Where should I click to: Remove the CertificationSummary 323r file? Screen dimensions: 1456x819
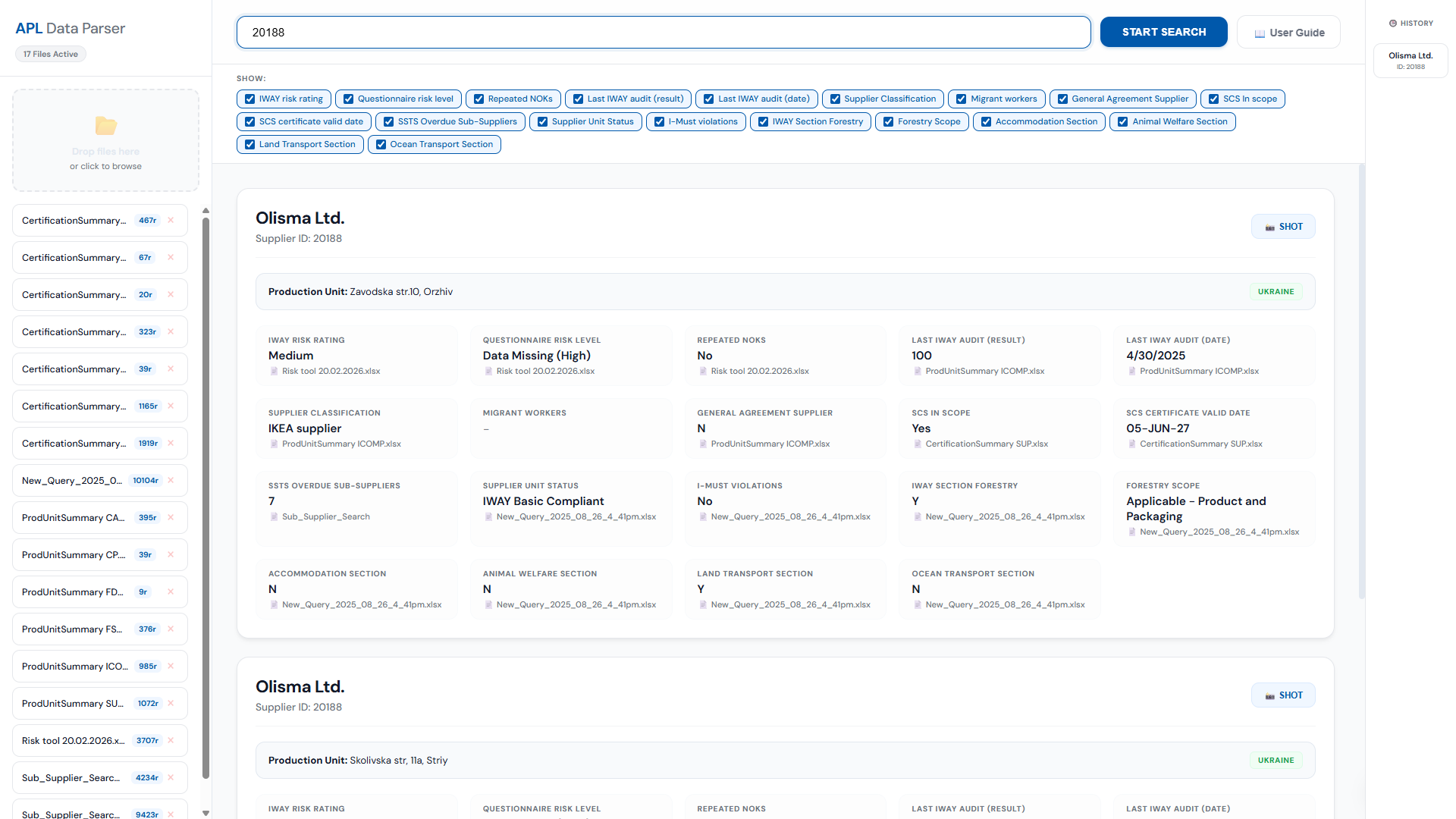coord(171,332)
